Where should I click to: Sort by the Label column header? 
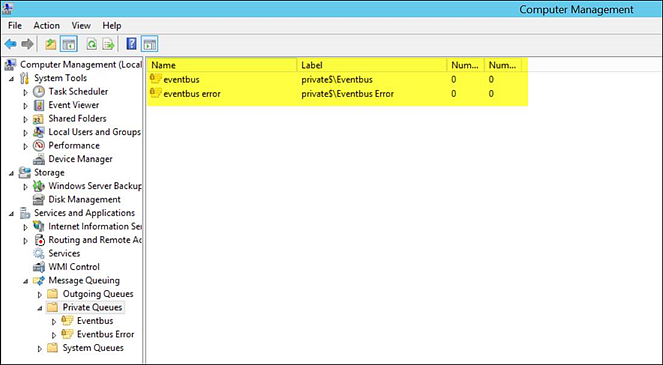pos(372,65)
